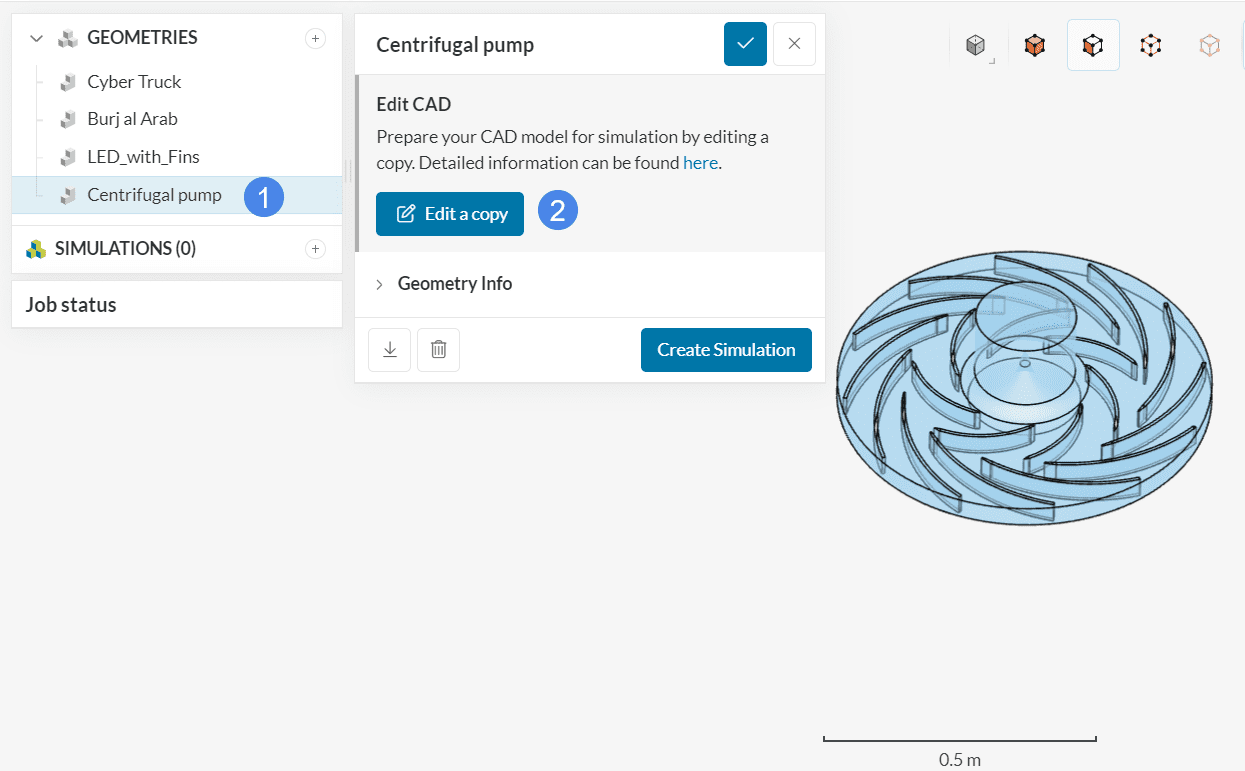Select Burj al Arab geometry
Screen dimensions: 1245x771
pos(132,119)
